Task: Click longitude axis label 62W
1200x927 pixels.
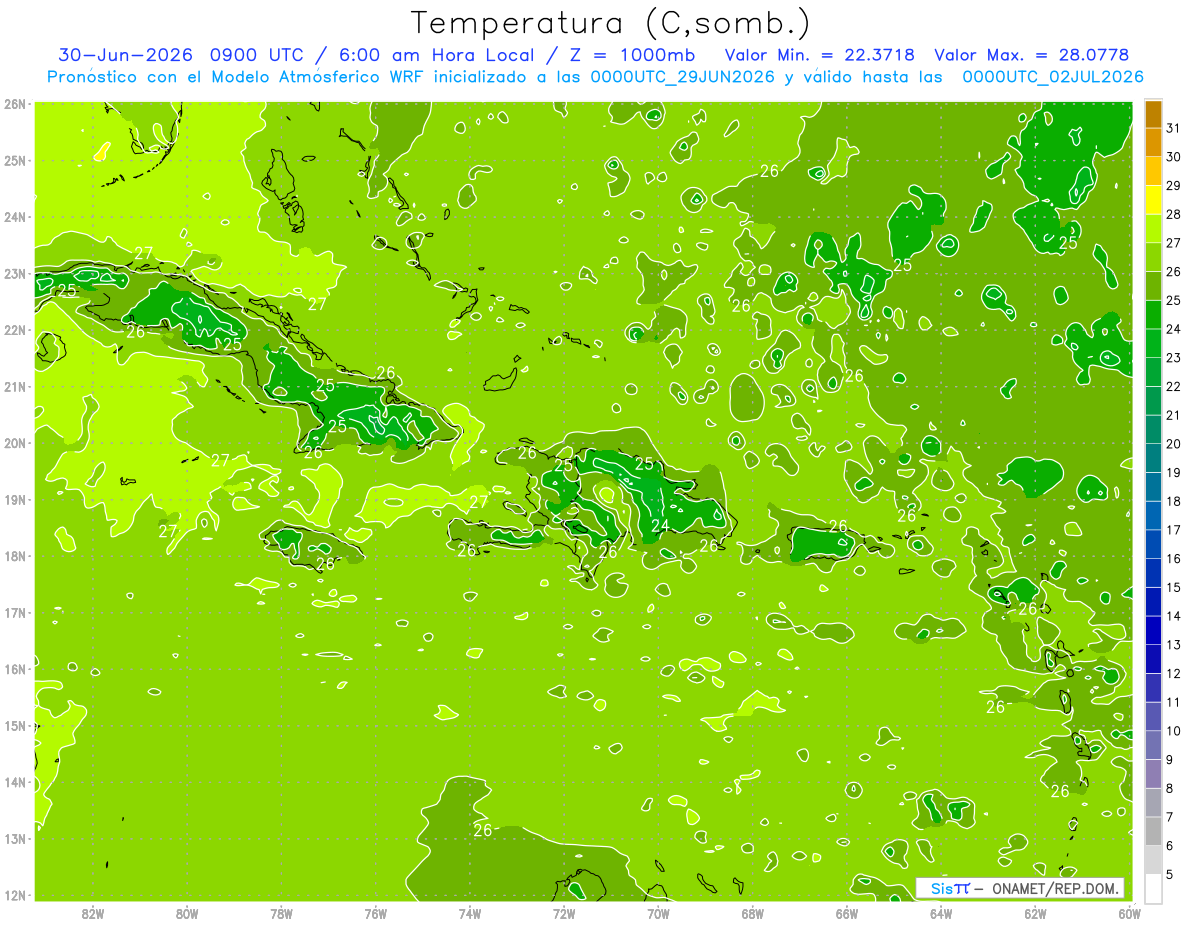Action: point(1036,913)
